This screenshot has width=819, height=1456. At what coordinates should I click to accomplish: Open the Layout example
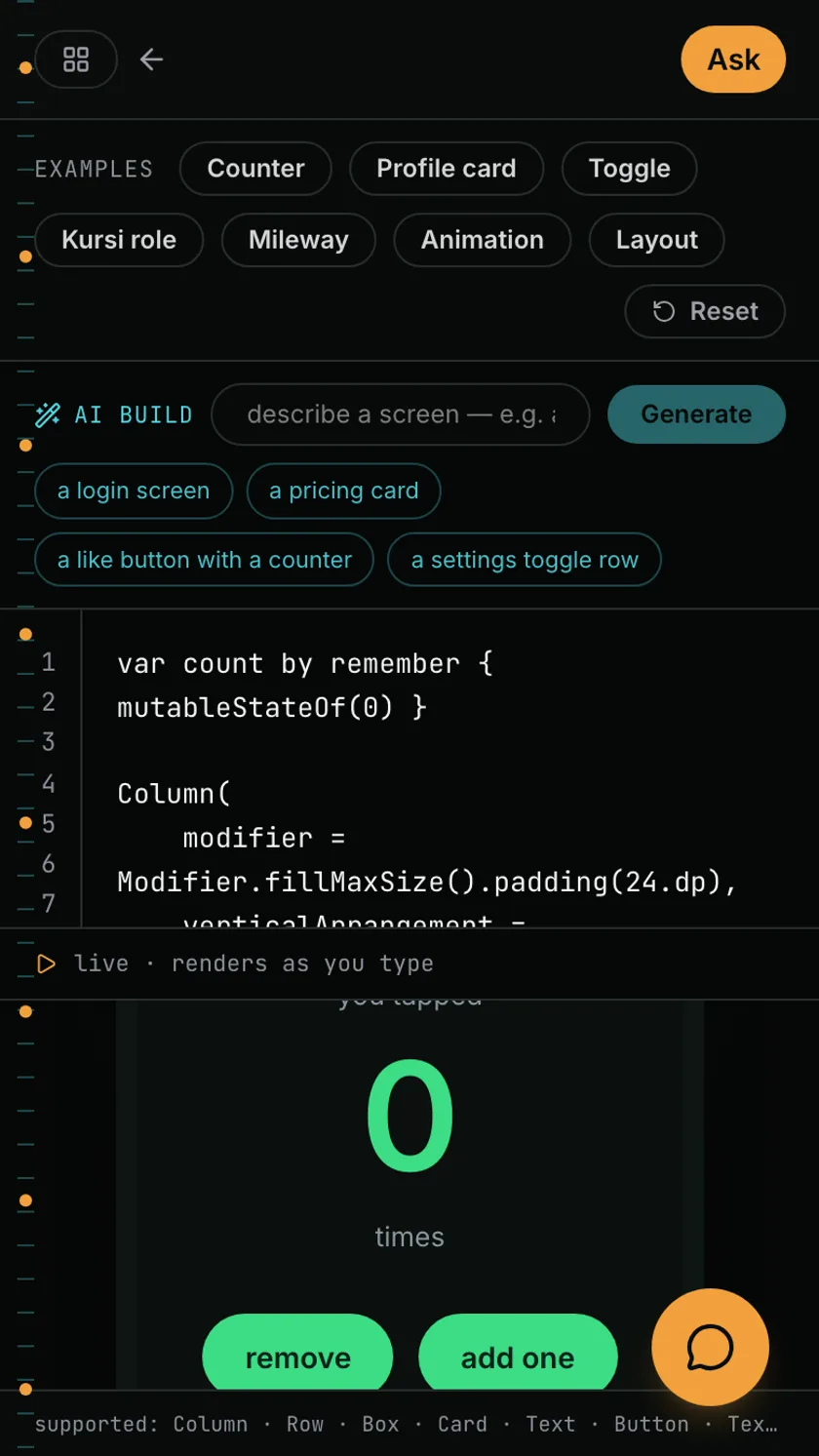[657, 240]
